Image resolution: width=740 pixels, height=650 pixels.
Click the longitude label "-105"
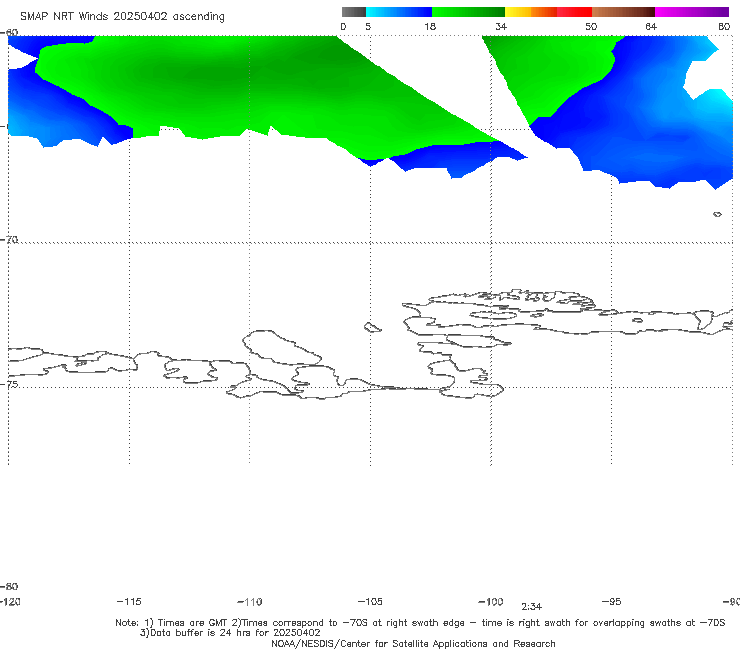pyautogui.click(x=370, y=601)
